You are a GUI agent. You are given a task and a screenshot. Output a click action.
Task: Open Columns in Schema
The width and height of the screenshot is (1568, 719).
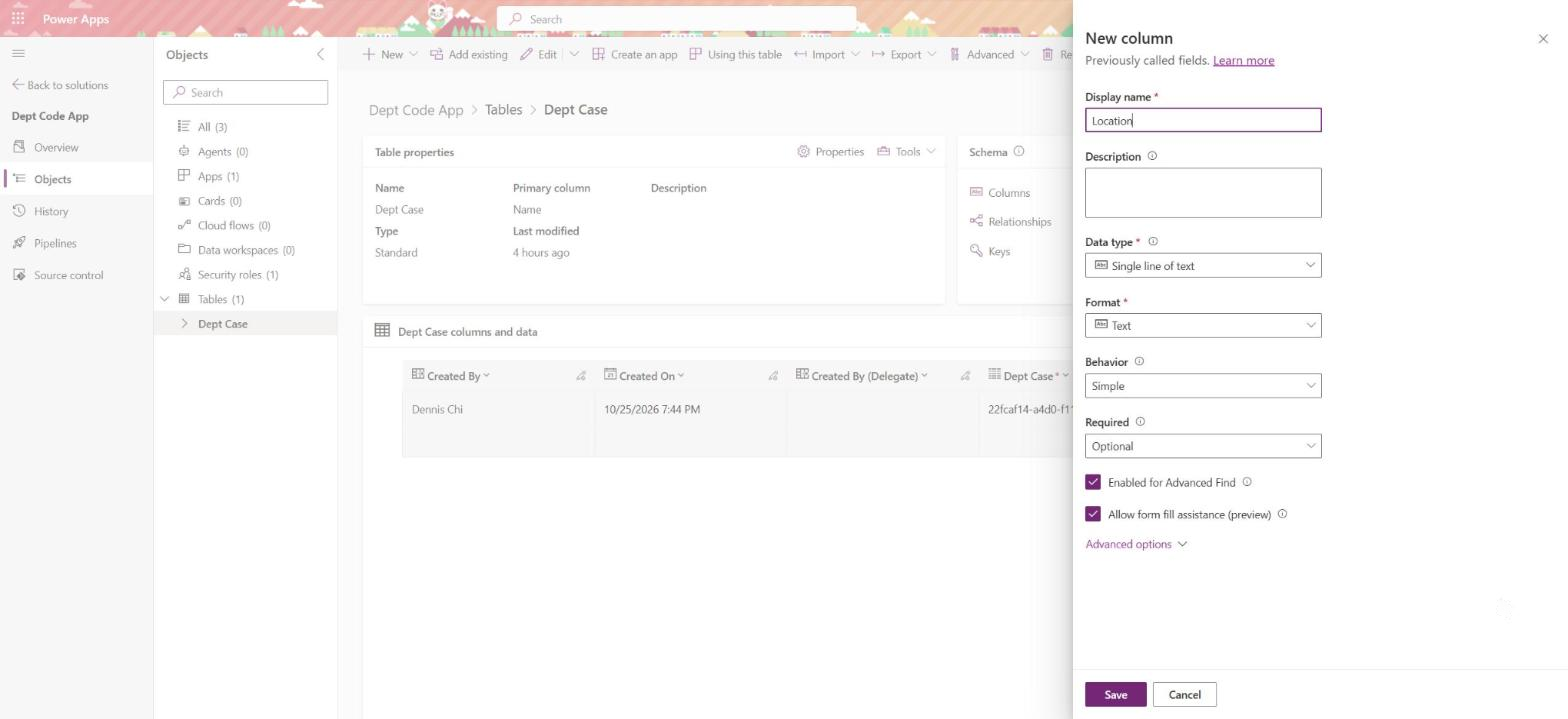click(1000, 192)
